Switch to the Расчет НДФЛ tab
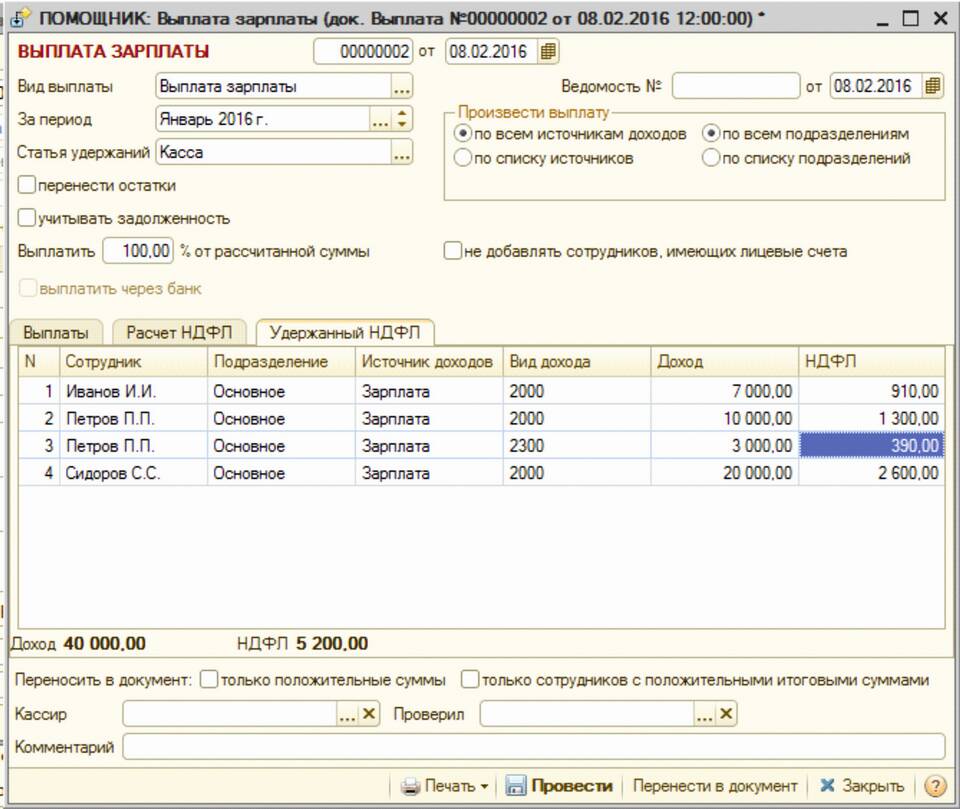The image size is (960, 809). [x=179, y=332]
